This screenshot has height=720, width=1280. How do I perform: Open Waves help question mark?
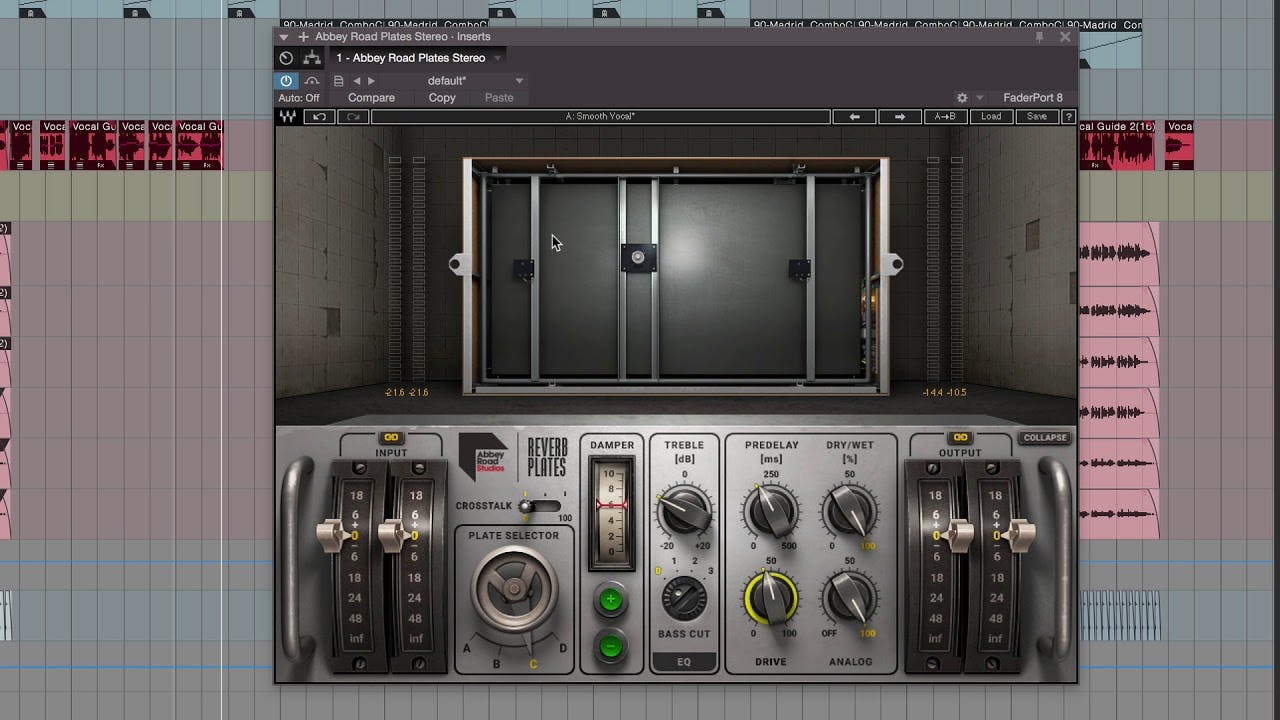pyautogui.click(x=1068, y=117)
